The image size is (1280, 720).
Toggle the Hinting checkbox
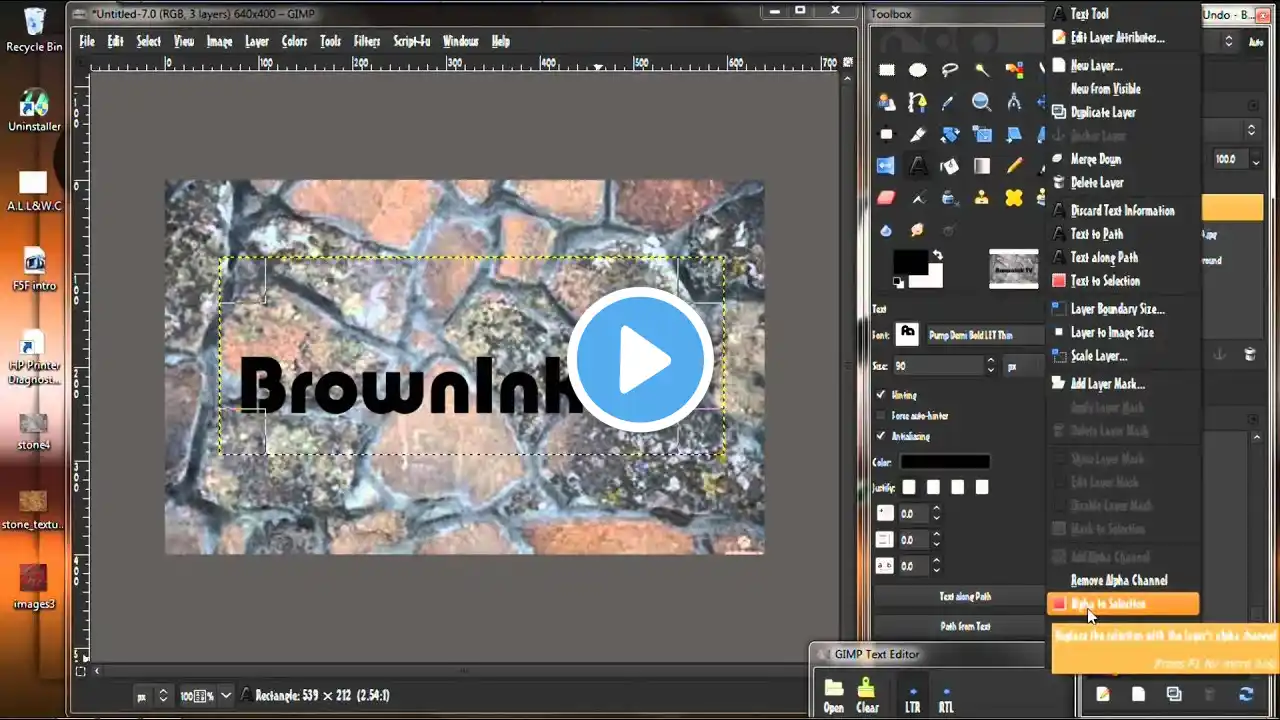[881, 395]
